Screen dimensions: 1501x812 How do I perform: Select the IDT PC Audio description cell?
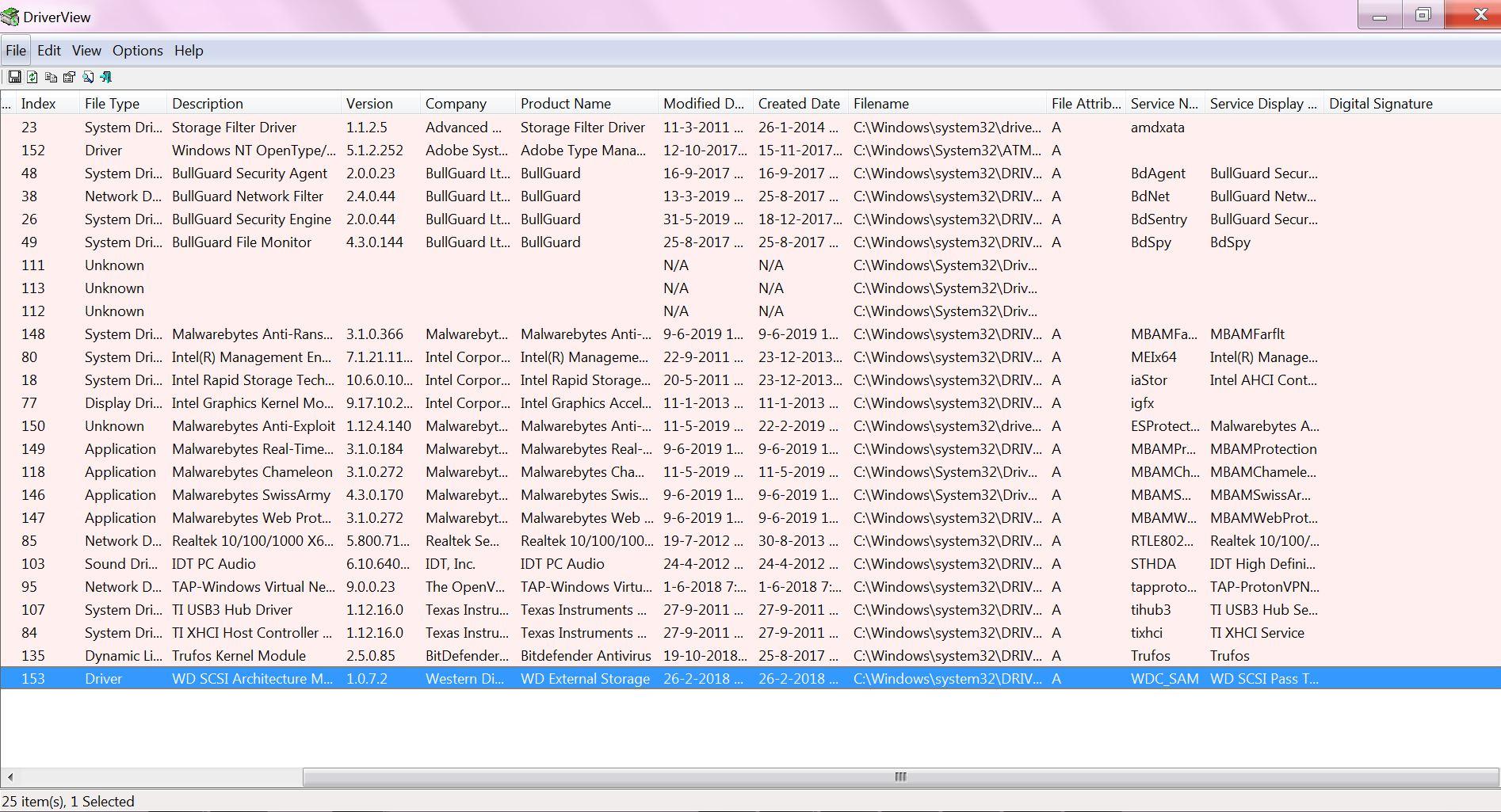(214, 564)
